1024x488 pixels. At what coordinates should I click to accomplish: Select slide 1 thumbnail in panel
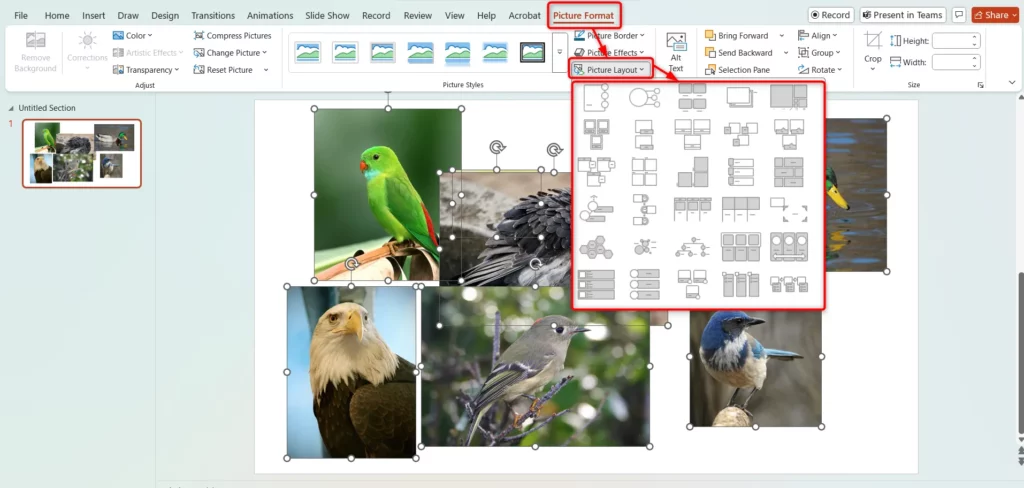(x=82, y=153)
